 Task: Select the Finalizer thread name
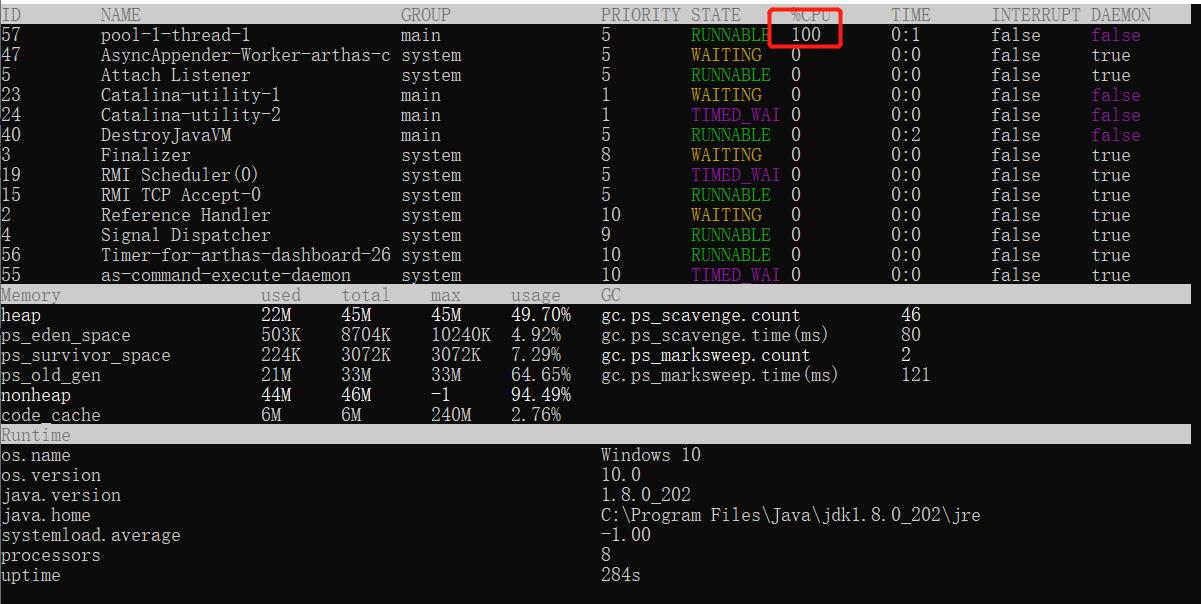coord(146,155)
